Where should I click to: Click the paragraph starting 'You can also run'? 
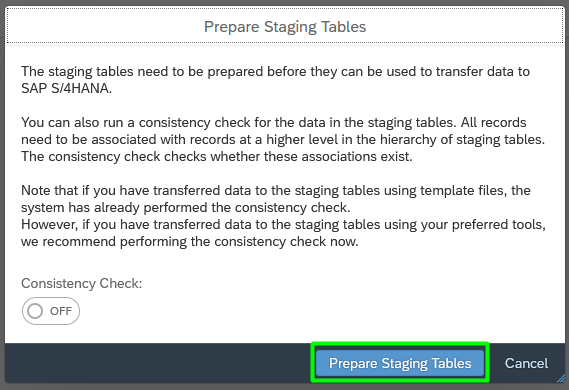pos(283,139)
